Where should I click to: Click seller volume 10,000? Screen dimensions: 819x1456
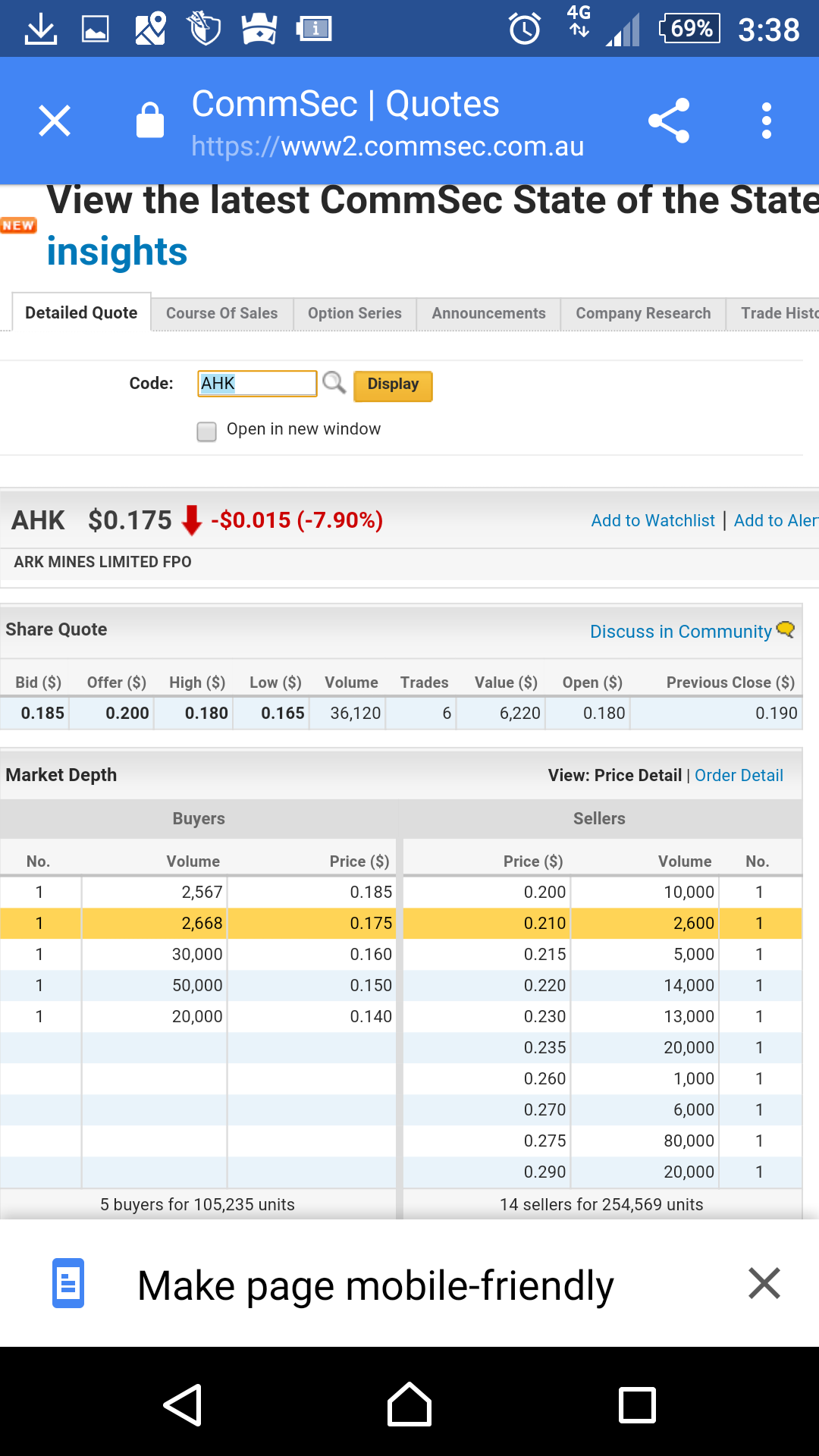689,892
